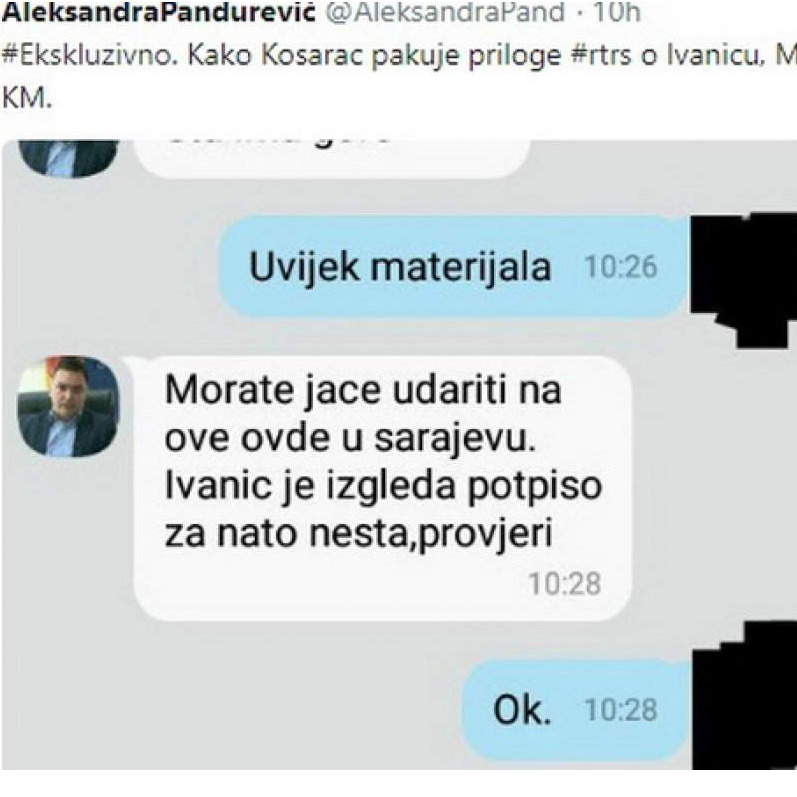This screenshot has width=797, height=797.
Task: Click the partially visible avatar at top of chat
Action: pos(68,158)
